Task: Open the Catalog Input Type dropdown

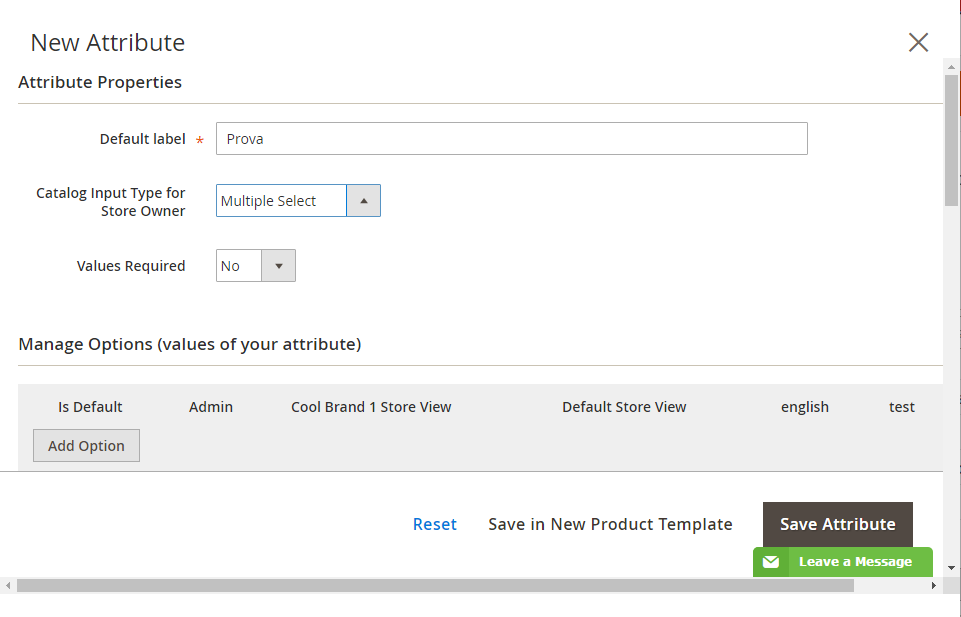Action: click(x=298, y=201)
